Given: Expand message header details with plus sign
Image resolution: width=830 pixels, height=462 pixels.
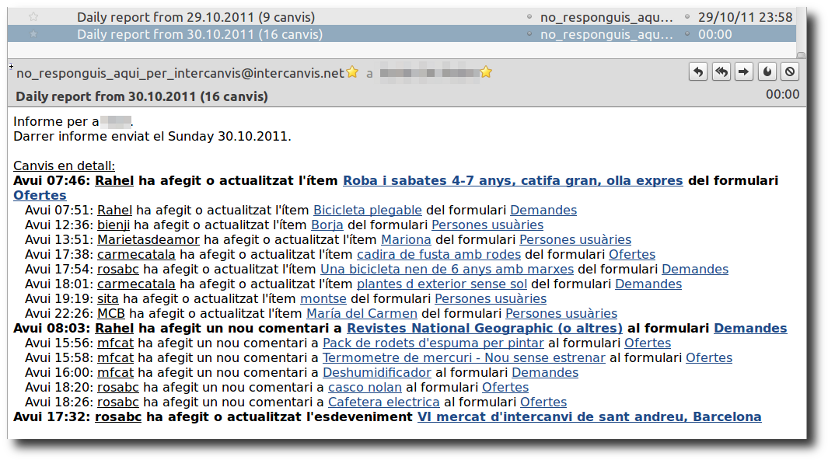Looking at the screenshot, I should coord(10,66).
